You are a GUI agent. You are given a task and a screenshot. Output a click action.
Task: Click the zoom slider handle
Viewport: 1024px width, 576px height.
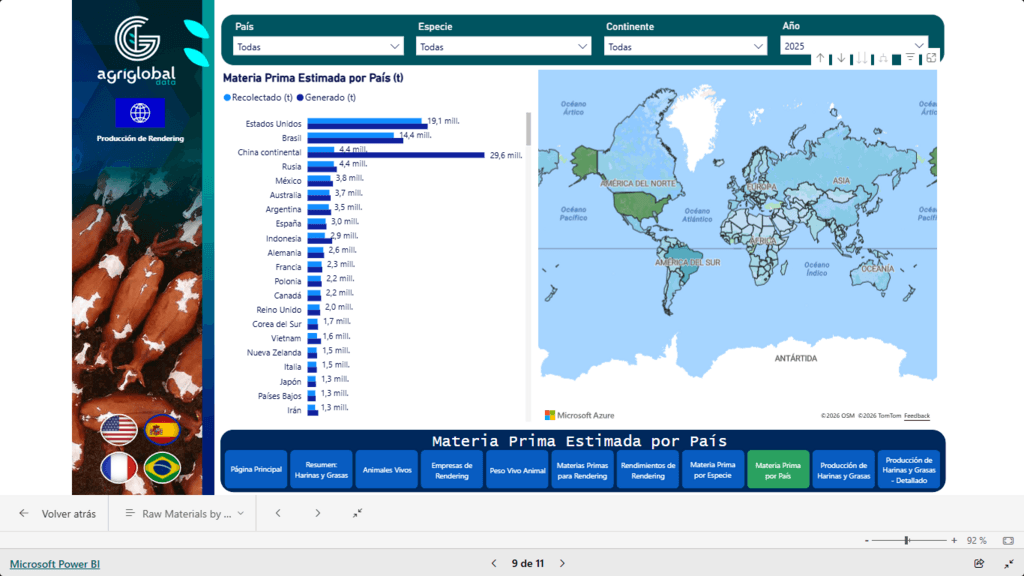tap(906, 541)
